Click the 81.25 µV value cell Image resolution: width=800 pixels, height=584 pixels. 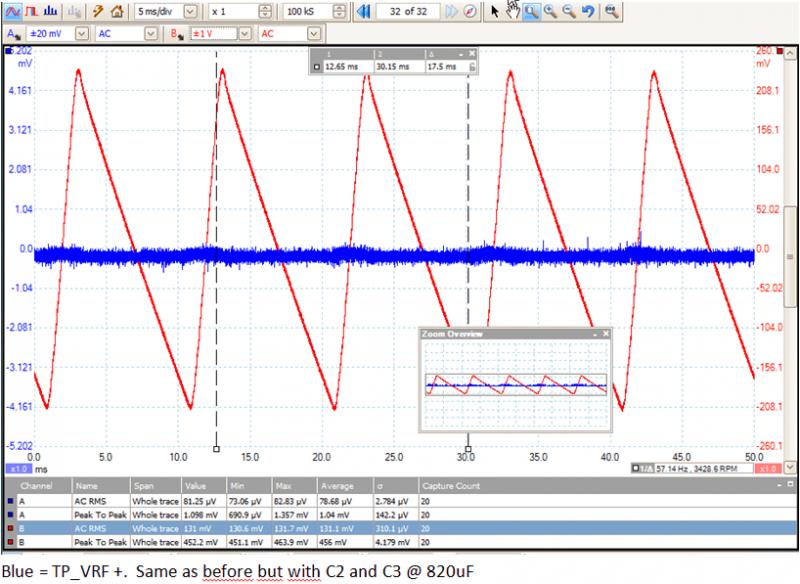click(202, 501)
